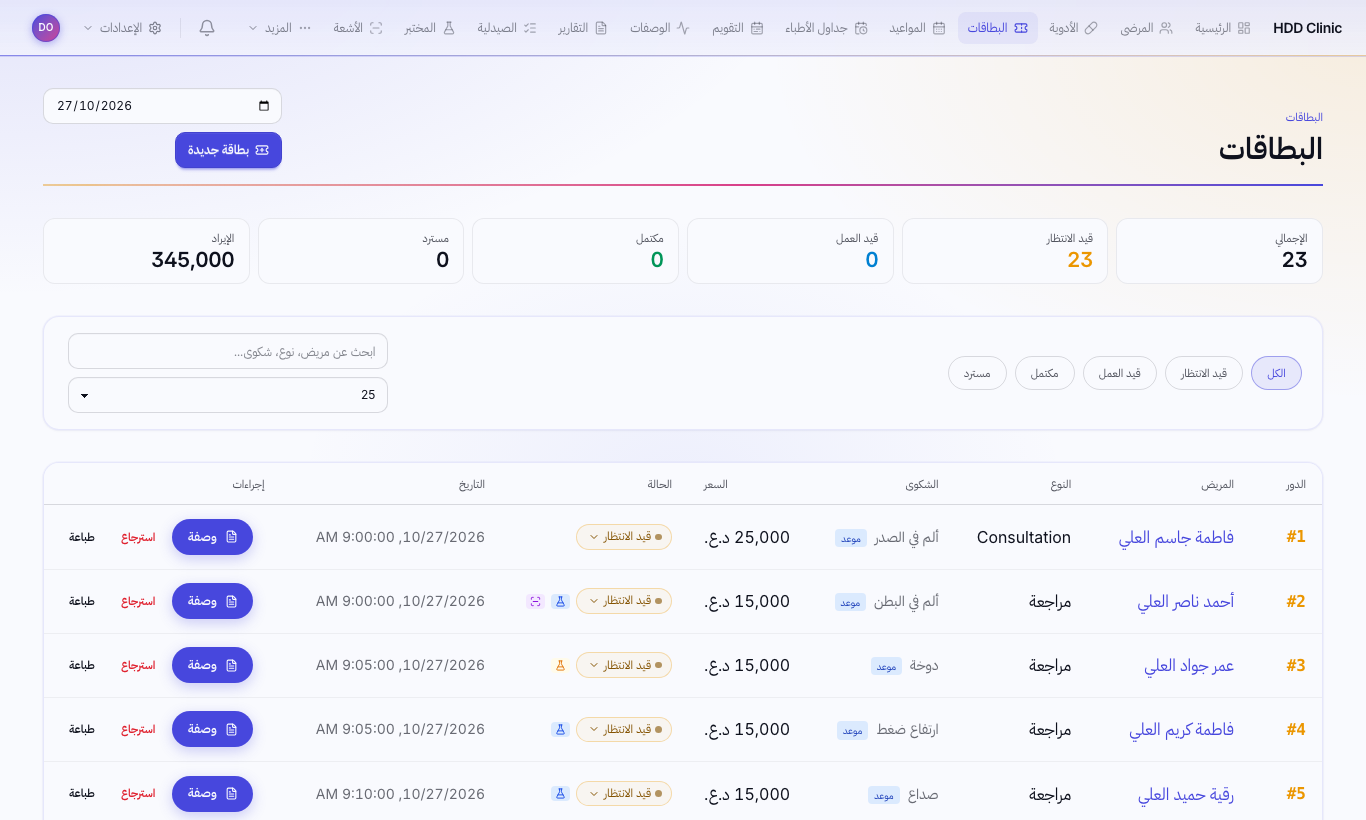Click the patients icon beside المرضى
Viewport: 1366px width, 820px height.
[1166, 28]
